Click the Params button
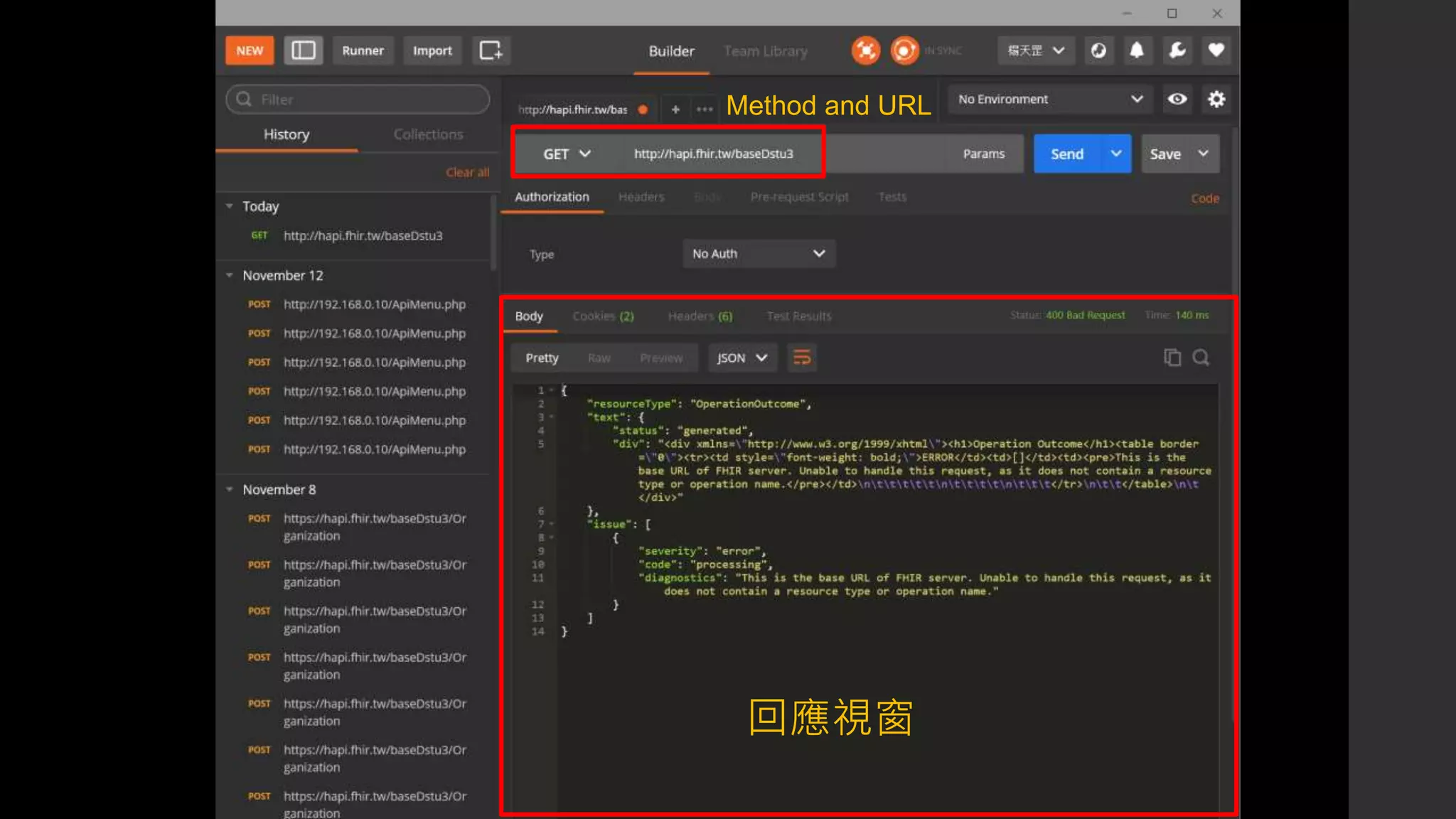The width and height of the screenshot is (1456, 819). coord(984,154)
